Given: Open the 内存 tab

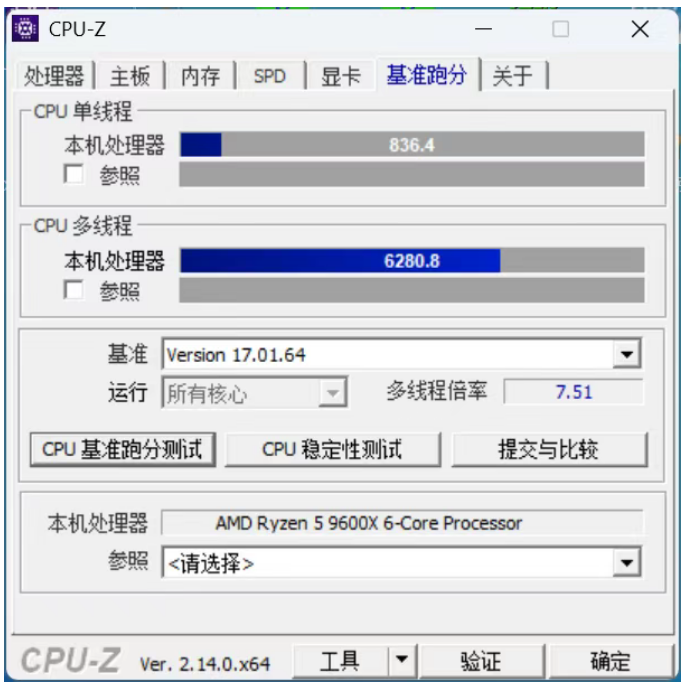Looking at the screenshot, I should (200, 75).
